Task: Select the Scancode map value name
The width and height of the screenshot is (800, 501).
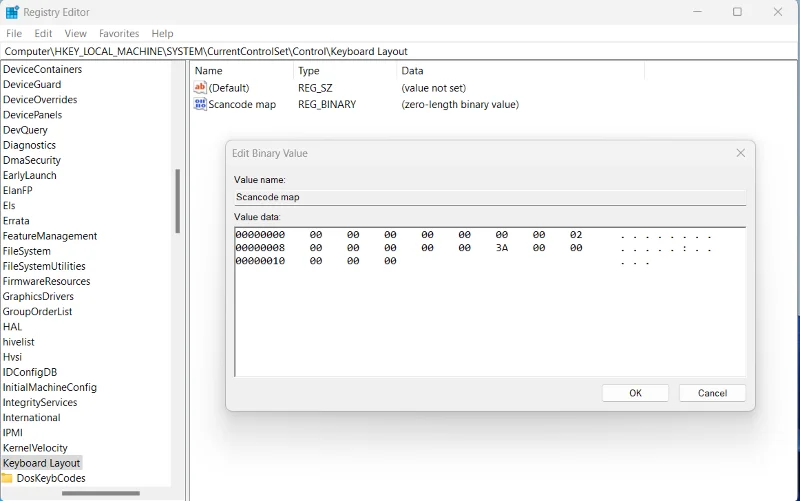Action: (242, 105)
